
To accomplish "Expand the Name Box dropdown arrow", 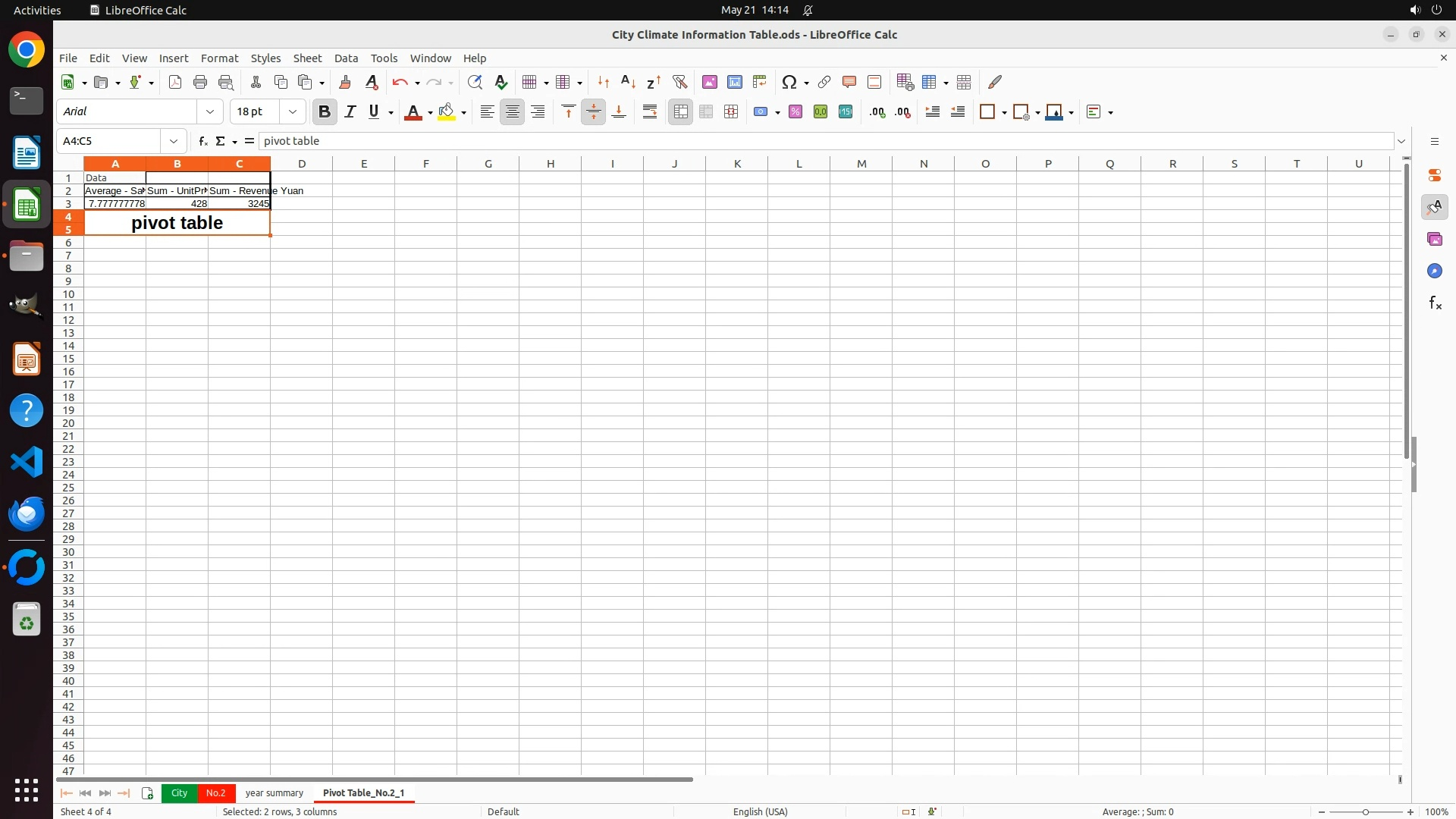I will coord(174,141).
